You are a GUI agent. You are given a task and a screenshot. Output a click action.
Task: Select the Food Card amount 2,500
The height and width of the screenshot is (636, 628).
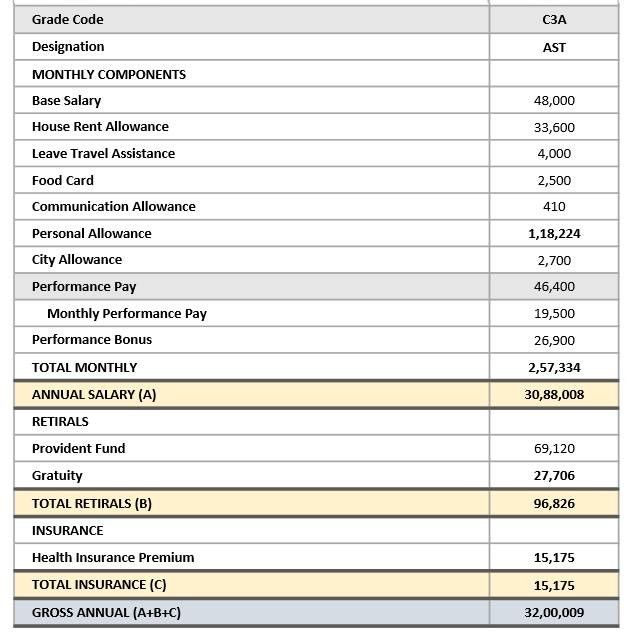click(x=554, y=180)
